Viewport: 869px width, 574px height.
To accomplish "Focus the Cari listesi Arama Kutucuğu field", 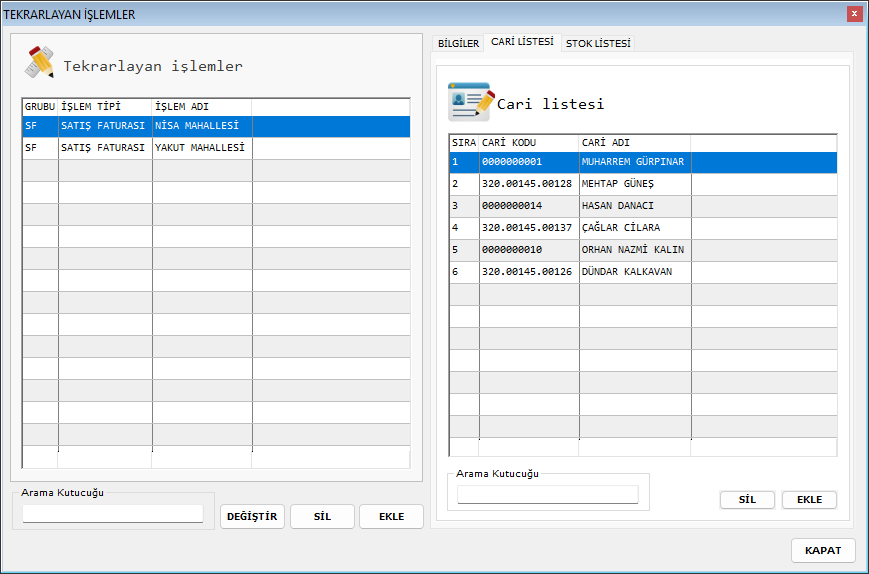I will click(547, 494).
